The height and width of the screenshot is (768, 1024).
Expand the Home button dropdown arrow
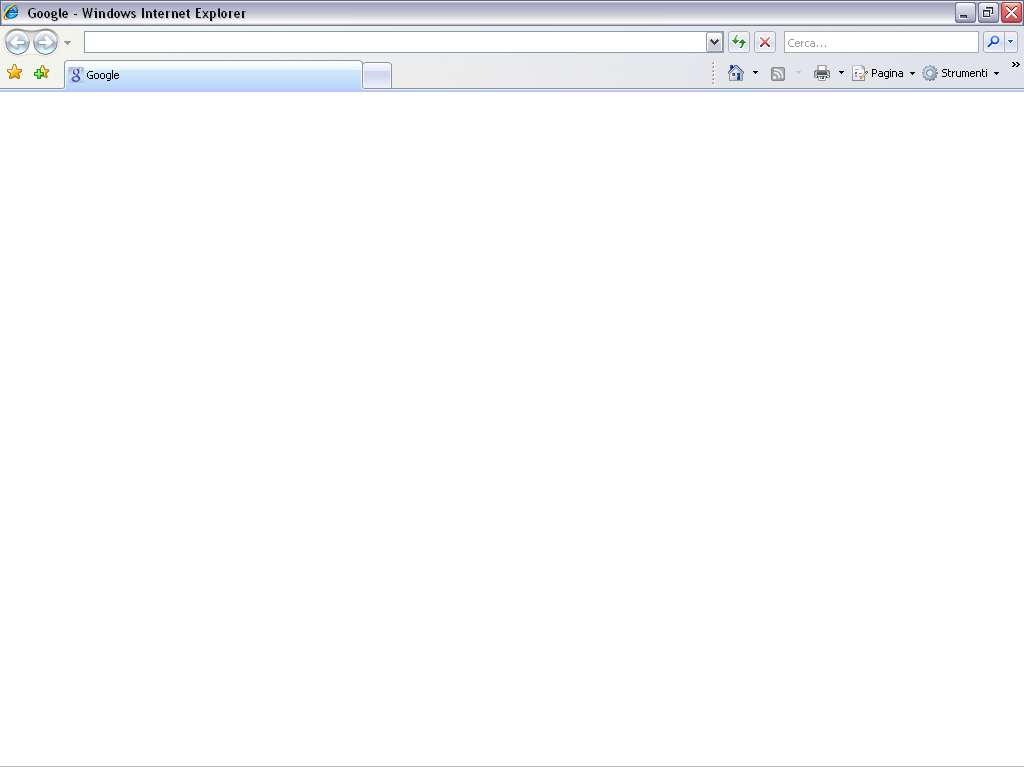coord(756,73)
